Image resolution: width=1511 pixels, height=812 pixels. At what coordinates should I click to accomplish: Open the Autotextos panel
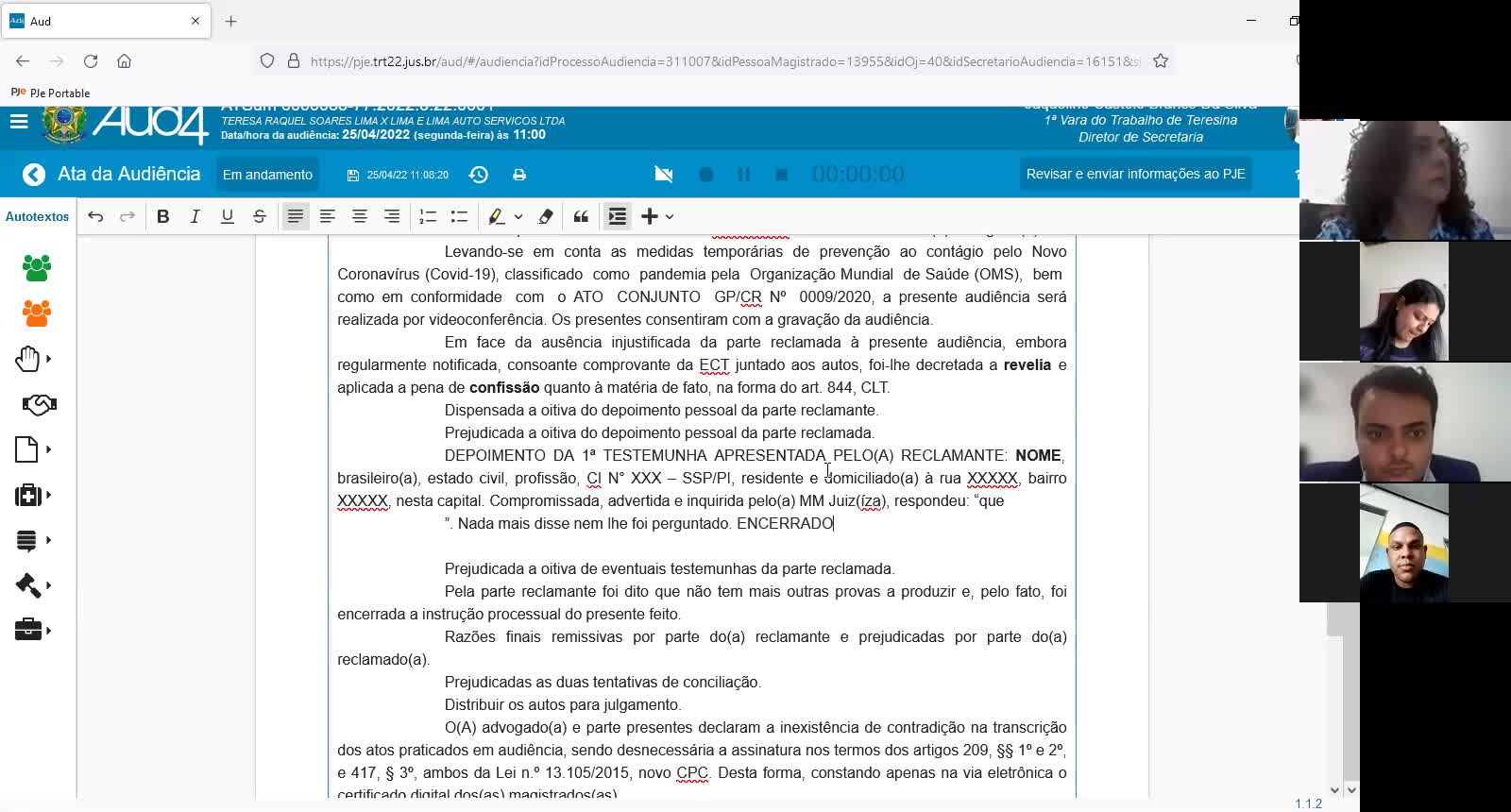pos(38,216)
